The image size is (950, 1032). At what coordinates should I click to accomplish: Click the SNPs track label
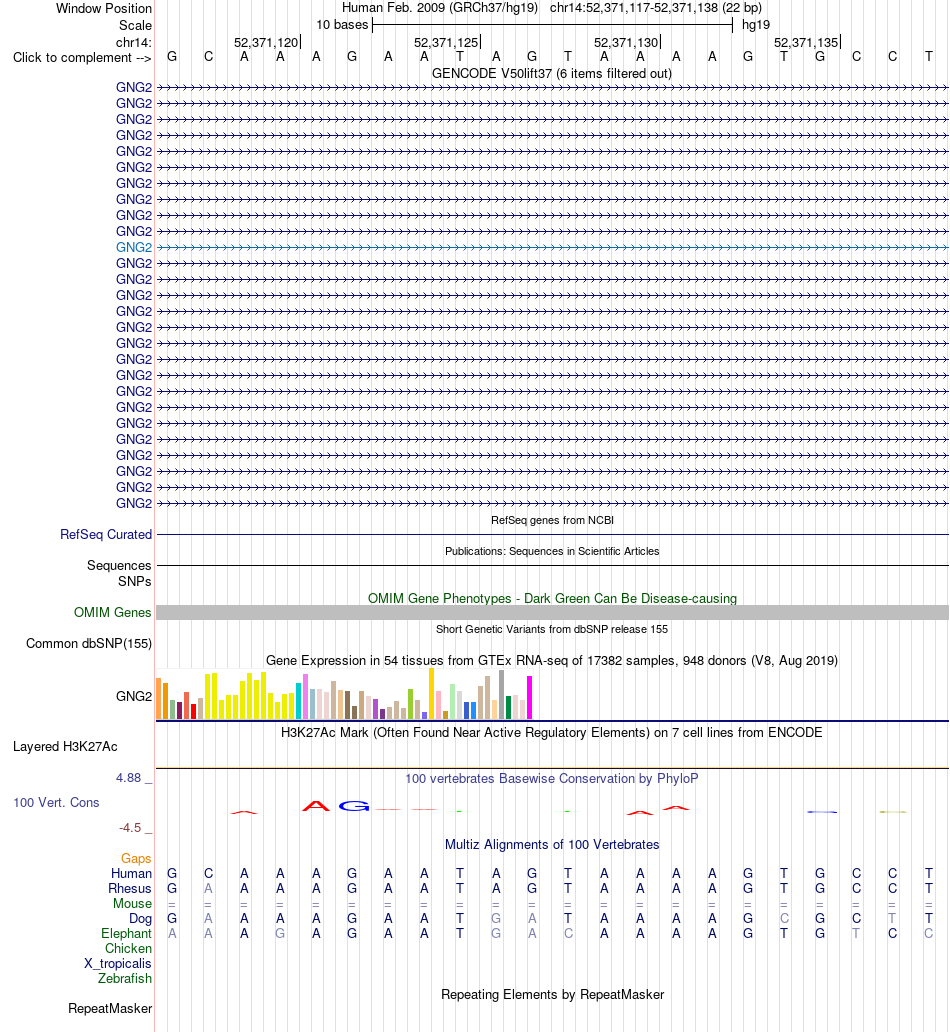134,582
